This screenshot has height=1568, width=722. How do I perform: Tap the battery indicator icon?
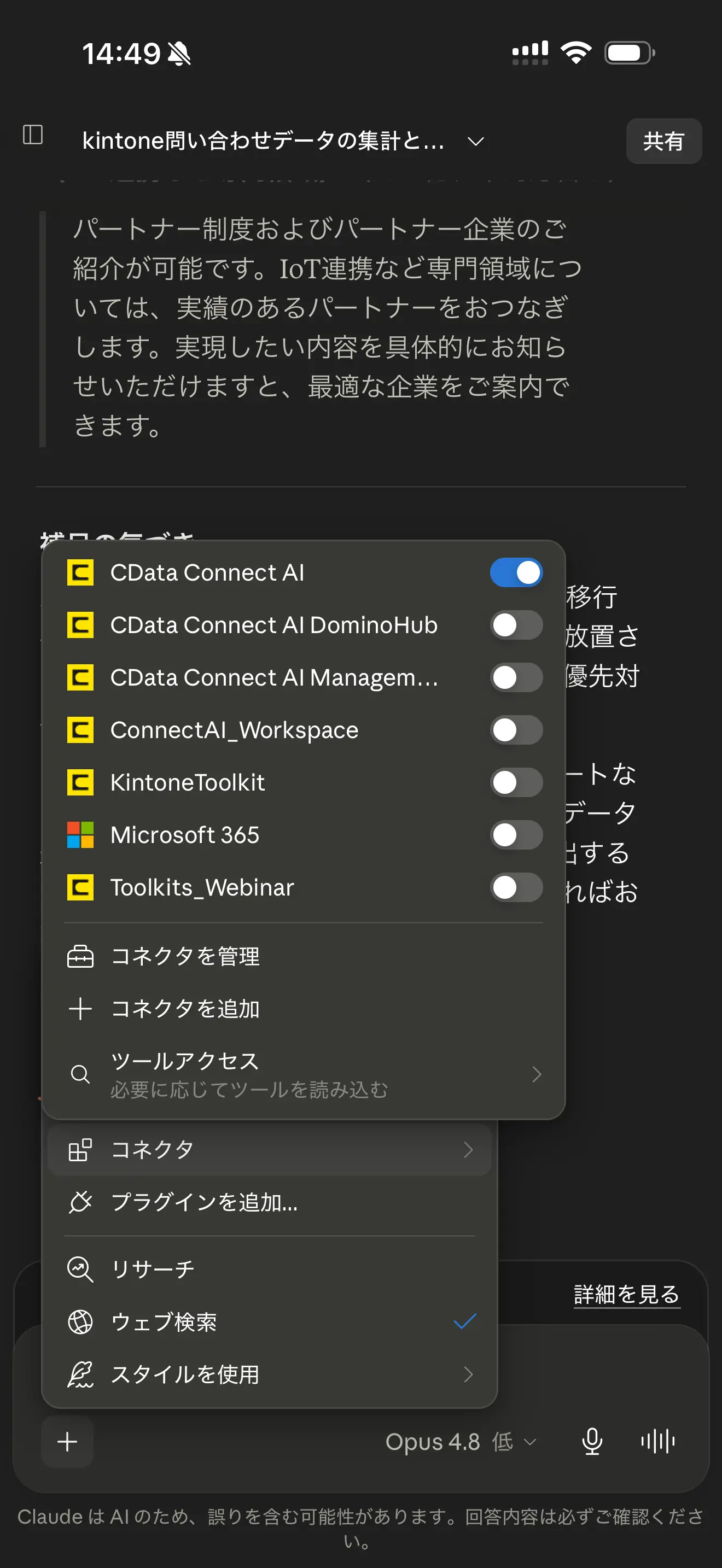click(630, 53)
